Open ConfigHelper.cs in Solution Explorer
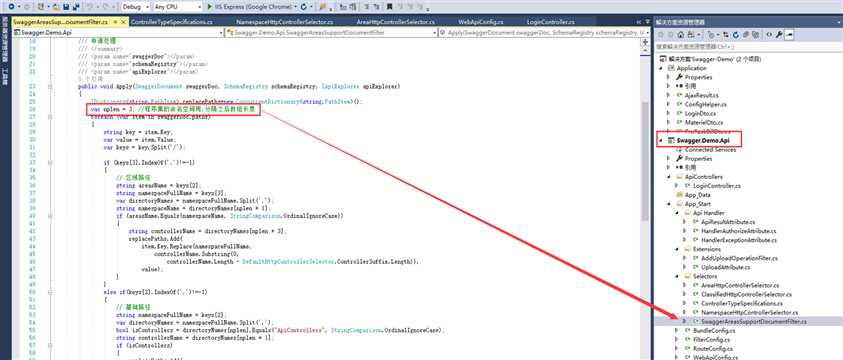This screenshot has height=360, width=843. [x=705, y=104]
